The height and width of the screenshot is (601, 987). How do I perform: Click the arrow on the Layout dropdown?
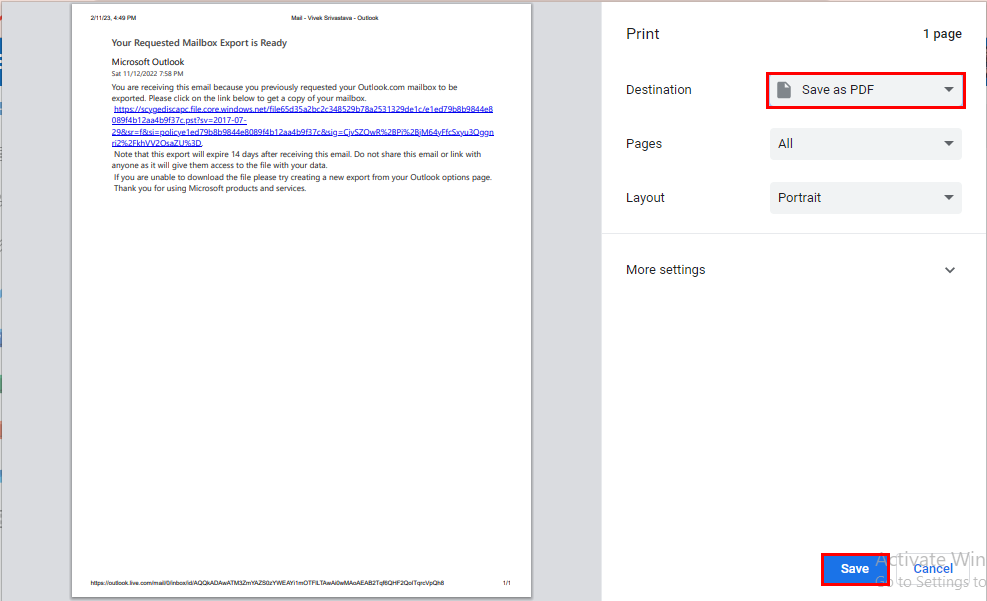pos(948,198)
